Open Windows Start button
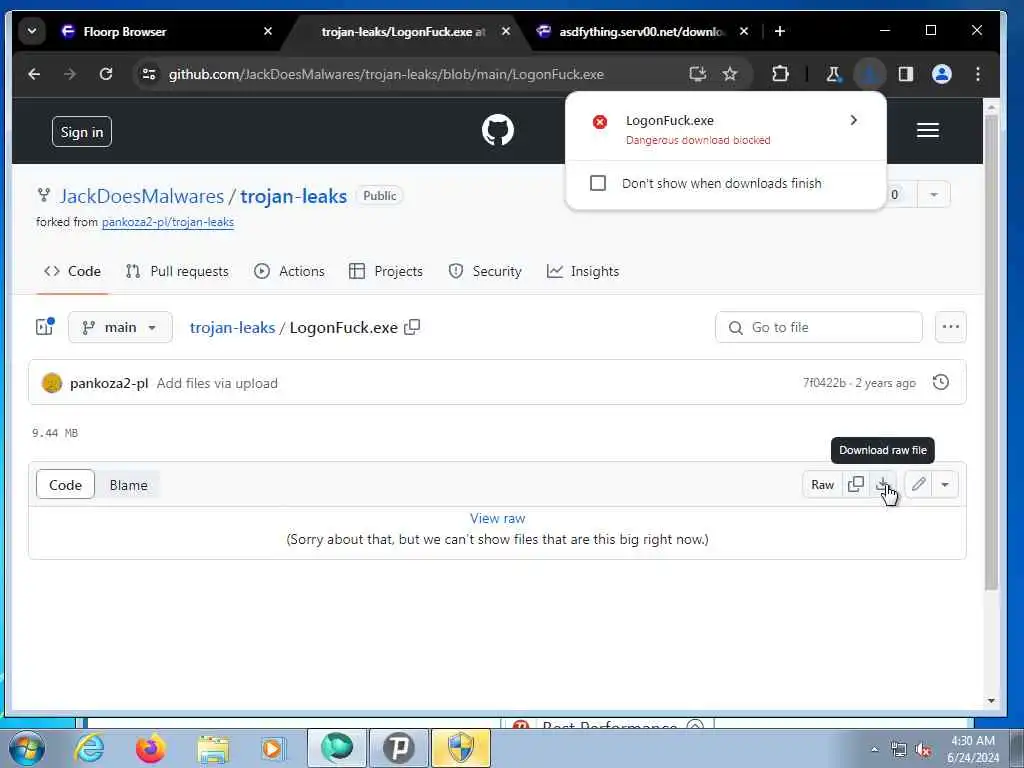 (x=26, y=748)
